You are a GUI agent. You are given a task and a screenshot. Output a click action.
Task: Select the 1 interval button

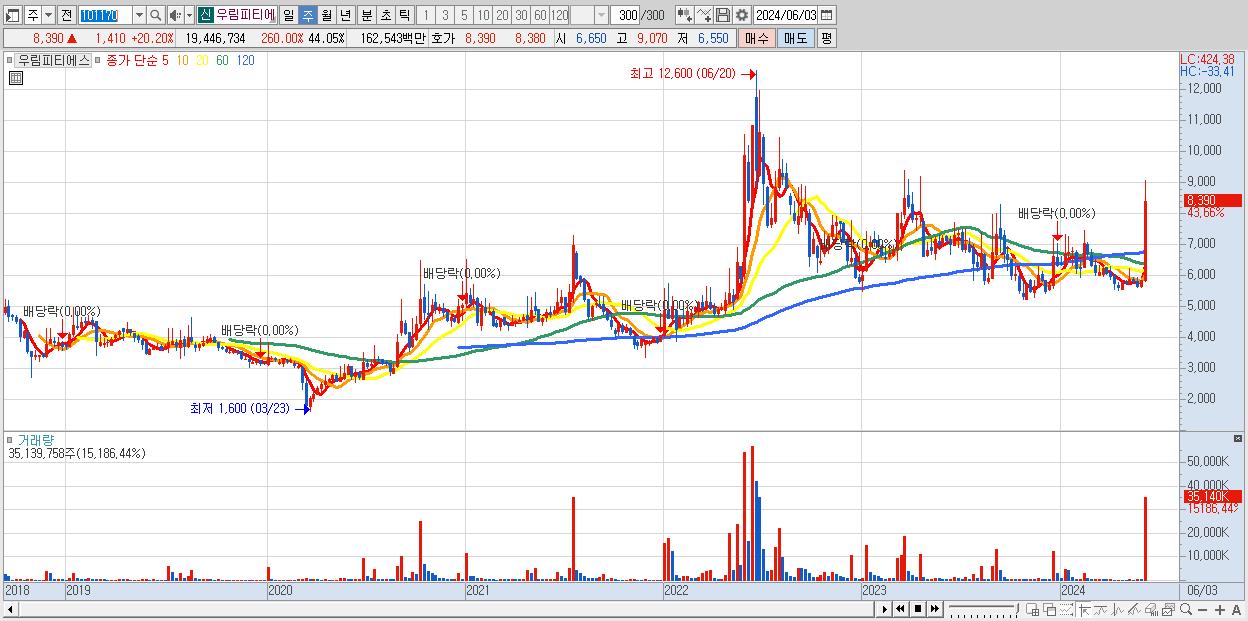(425, 15)
